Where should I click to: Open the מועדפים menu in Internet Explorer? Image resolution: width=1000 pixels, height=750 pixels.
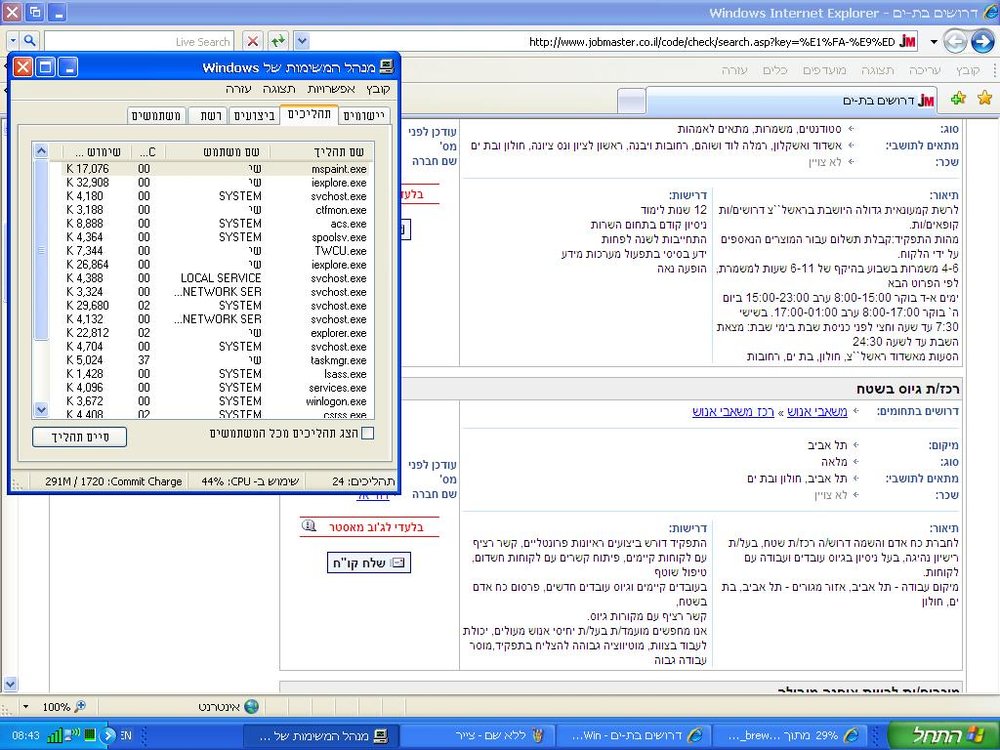(825, 70)
